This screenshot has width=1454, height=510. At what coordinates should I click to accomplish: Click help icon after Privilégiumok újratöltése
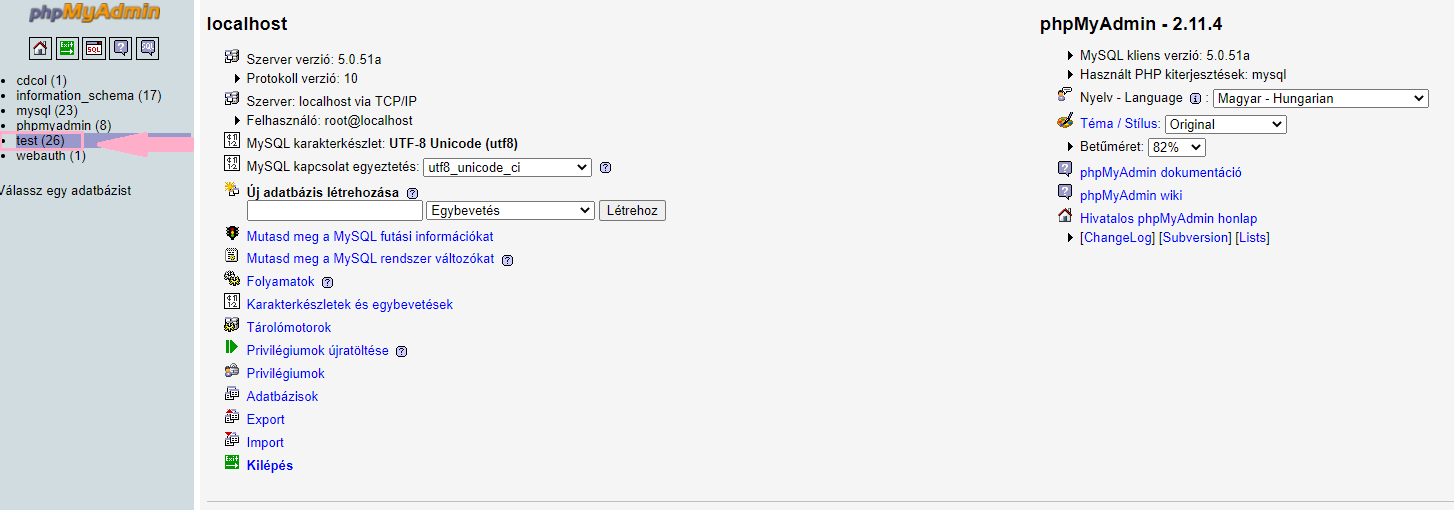click(401, 352)
